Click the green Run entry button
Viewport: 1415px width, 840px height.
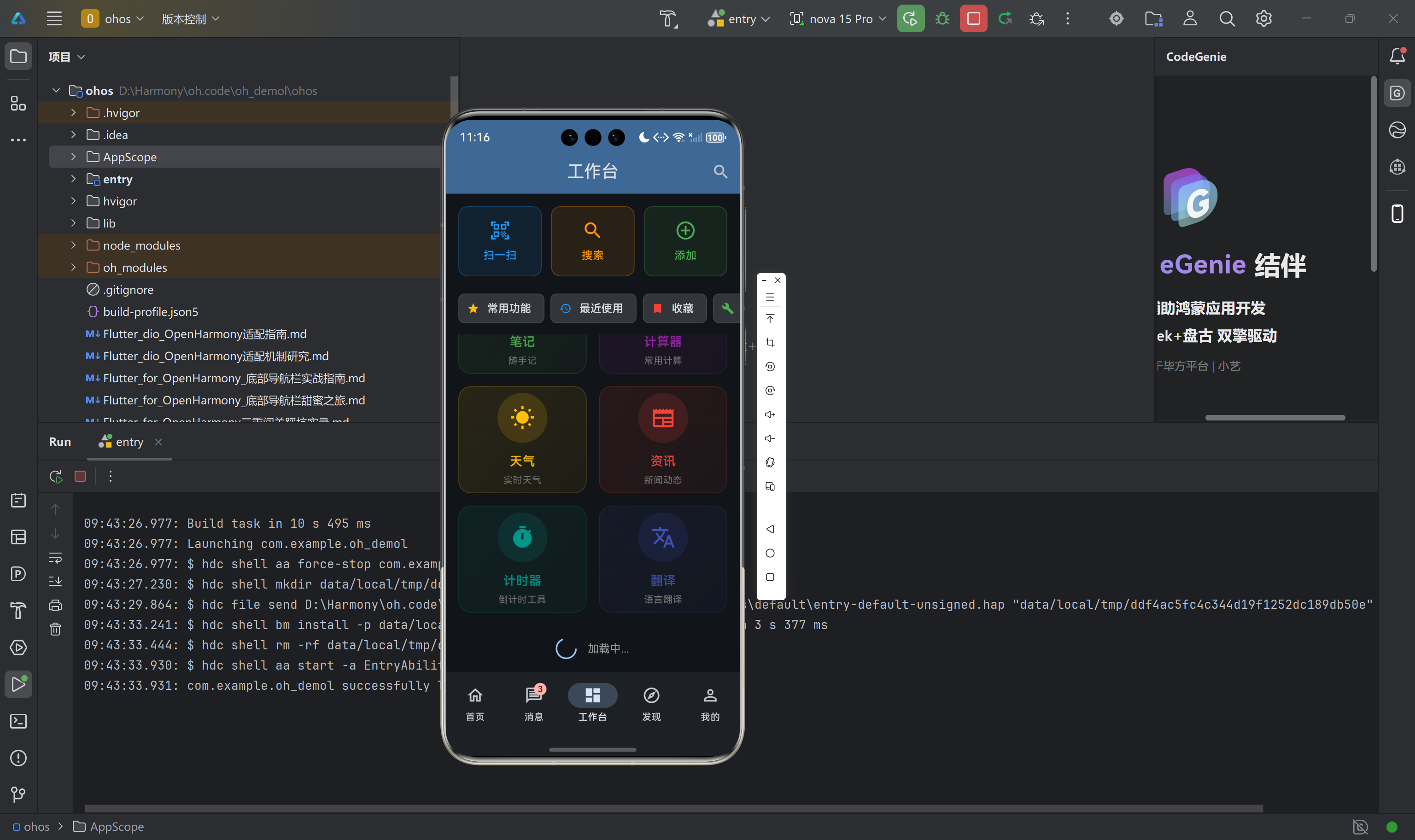tap(910, 19)
